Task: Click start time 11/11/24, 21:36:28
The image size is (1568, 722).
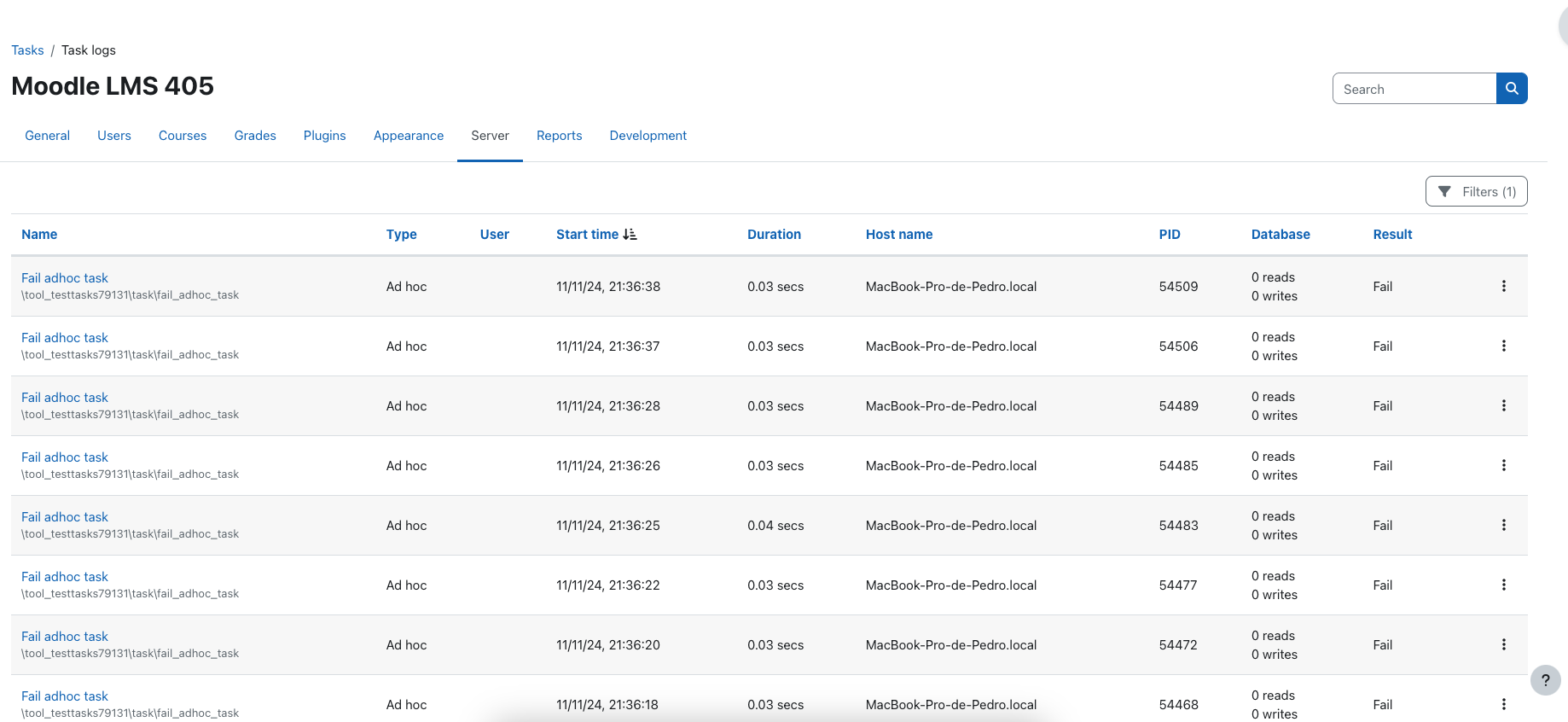Action: 608,406
